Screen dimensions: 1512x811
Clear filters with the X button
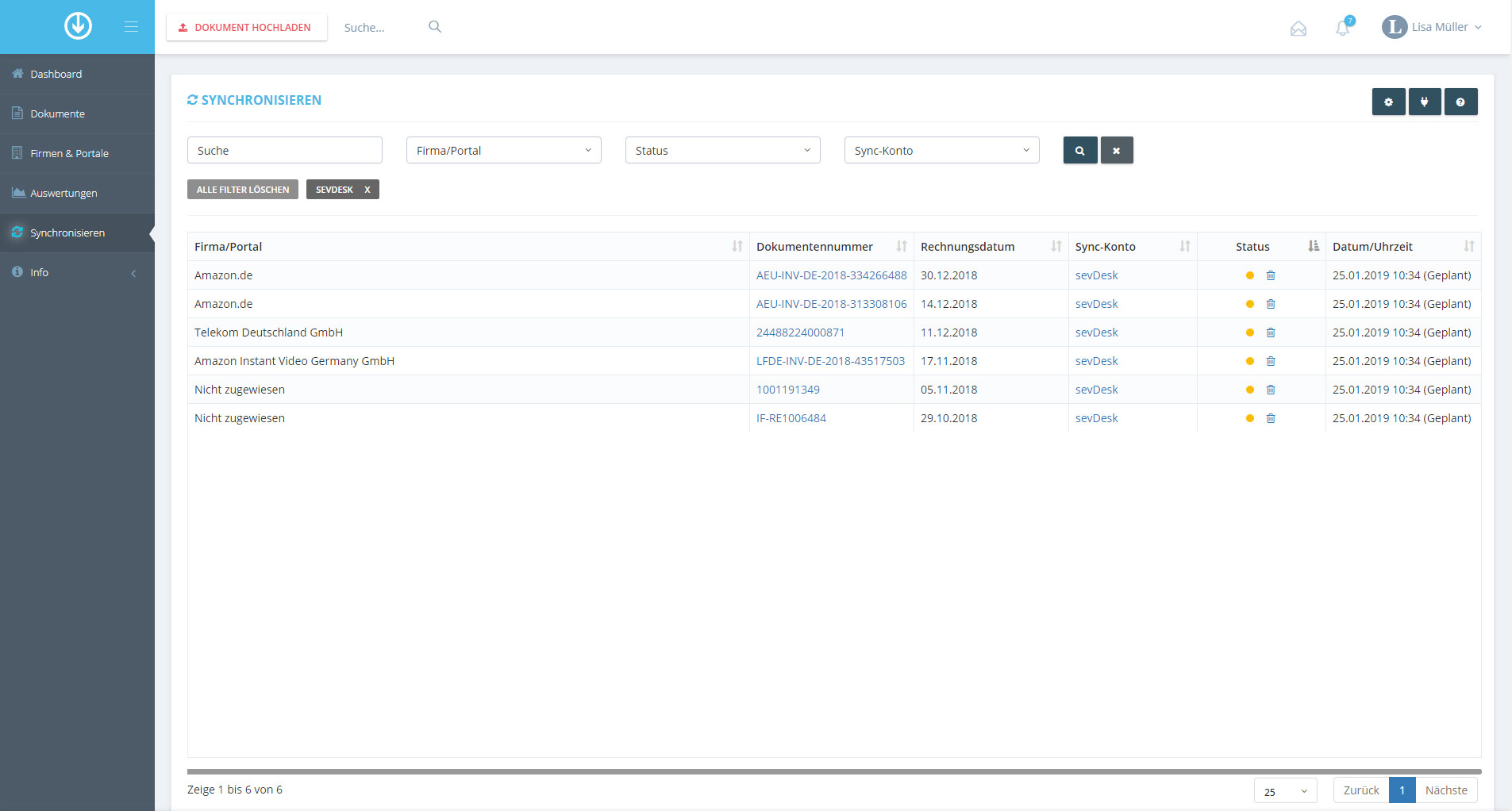[x=1117, y=150]
